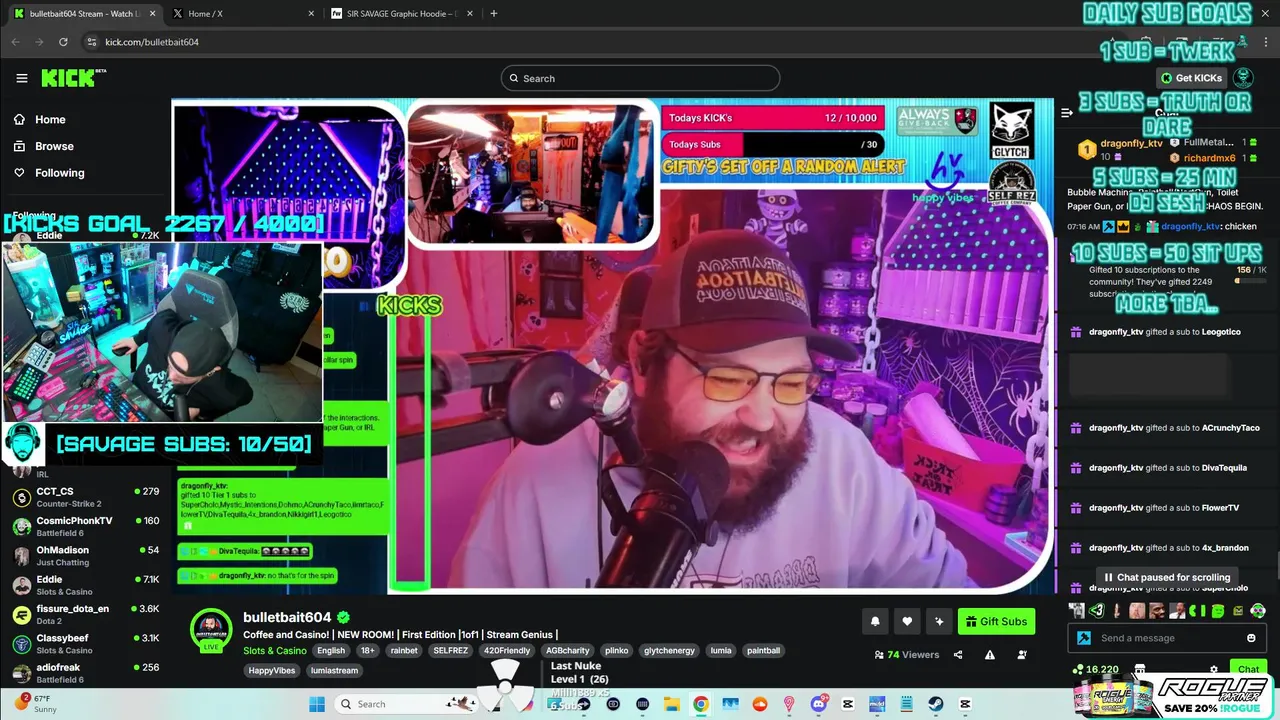Screen dimensions: 1280x720
Task: Click the Send a message field
Action: pyautogui.click(x=1166, y=638)
